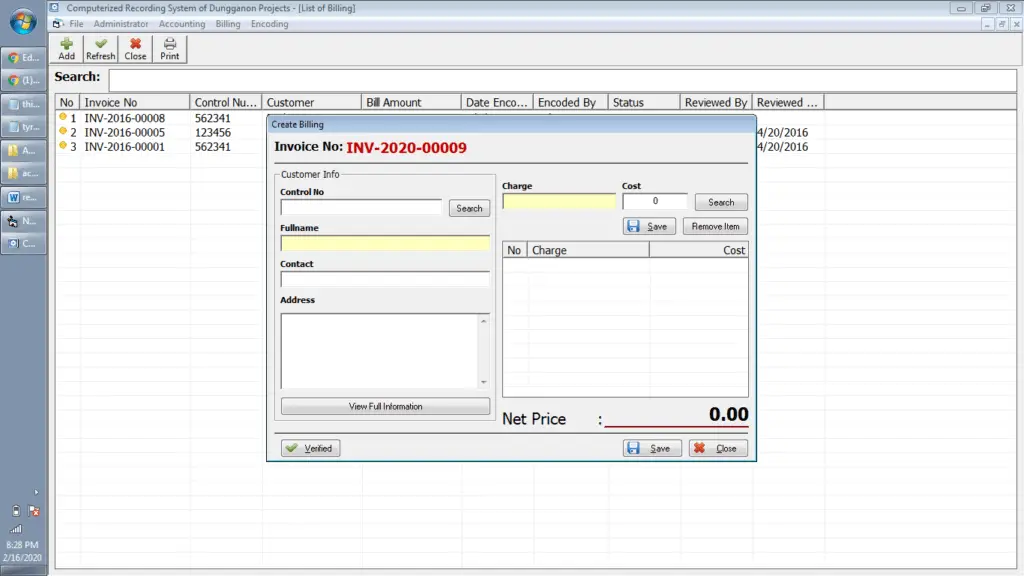1024x576 pixels.
Task: Open the Accounting menu
Action: click(182, 23)
